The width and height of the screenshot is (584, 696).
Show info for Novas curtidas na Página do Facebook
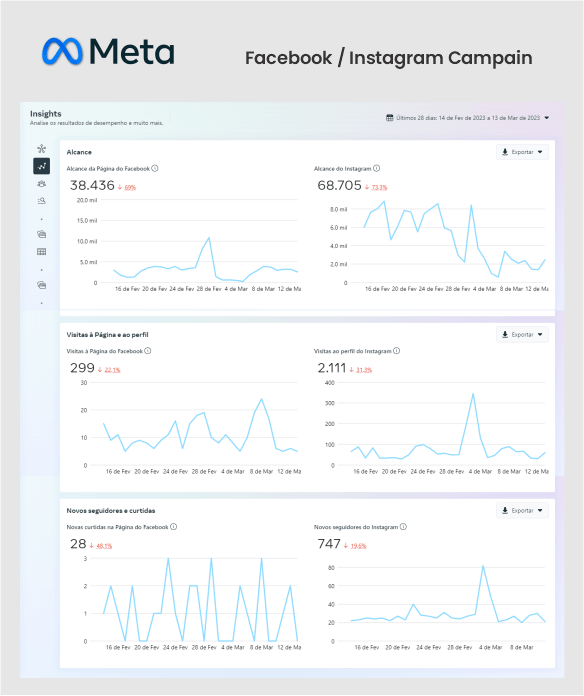pos(174,526)
